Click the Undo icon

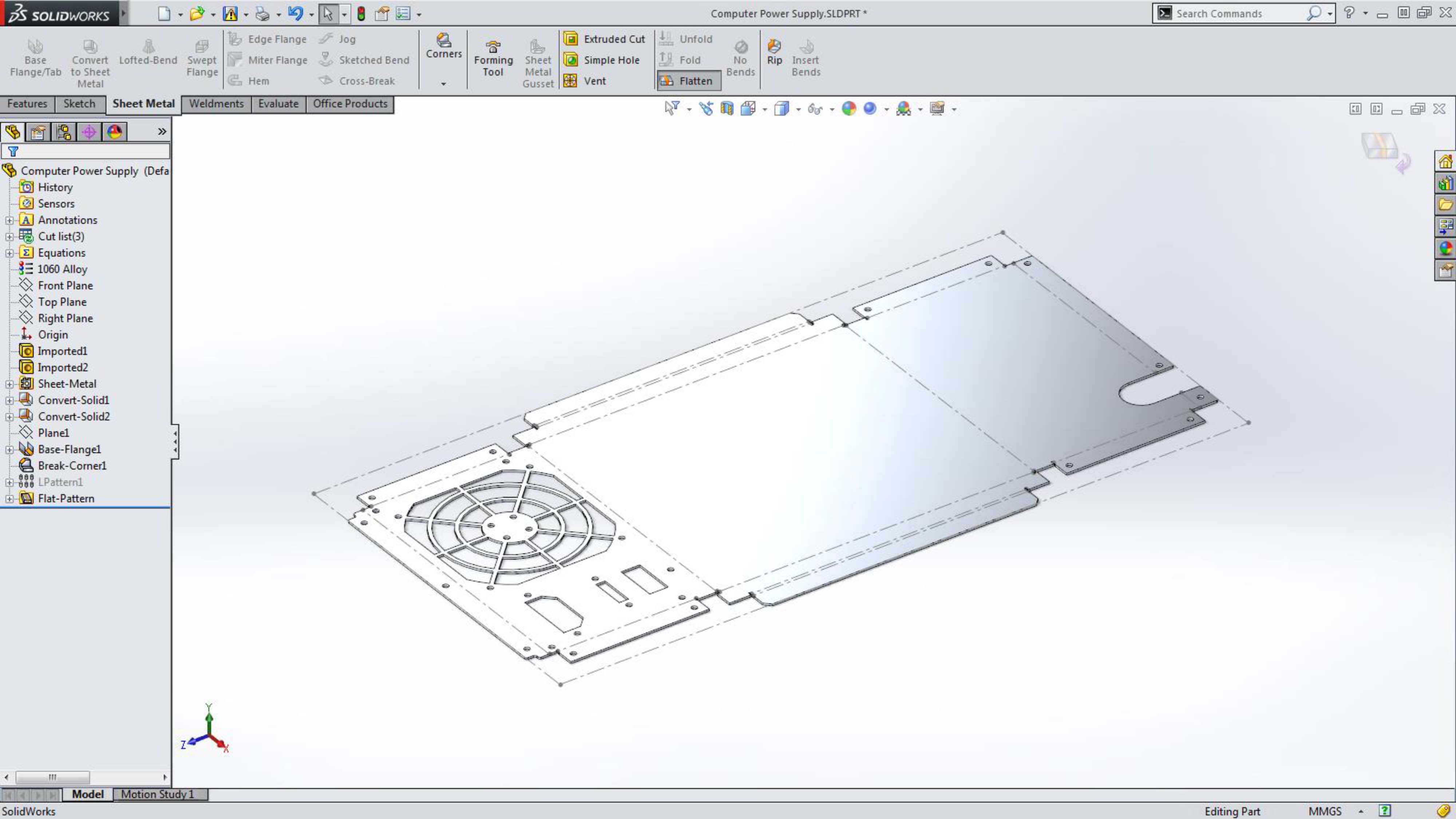[x=295, y=13]
